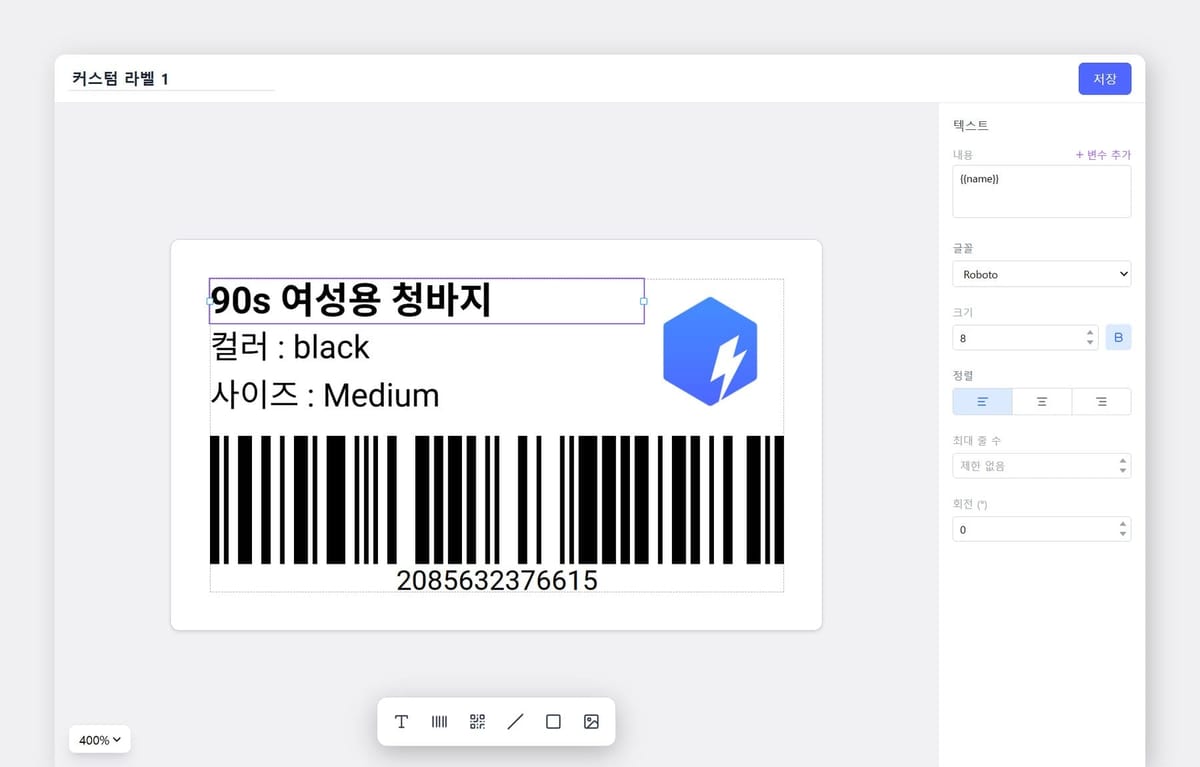Toggle bold formatting with the B button
Viewport: 1200px width, 767px height.
coord(1118,337)
